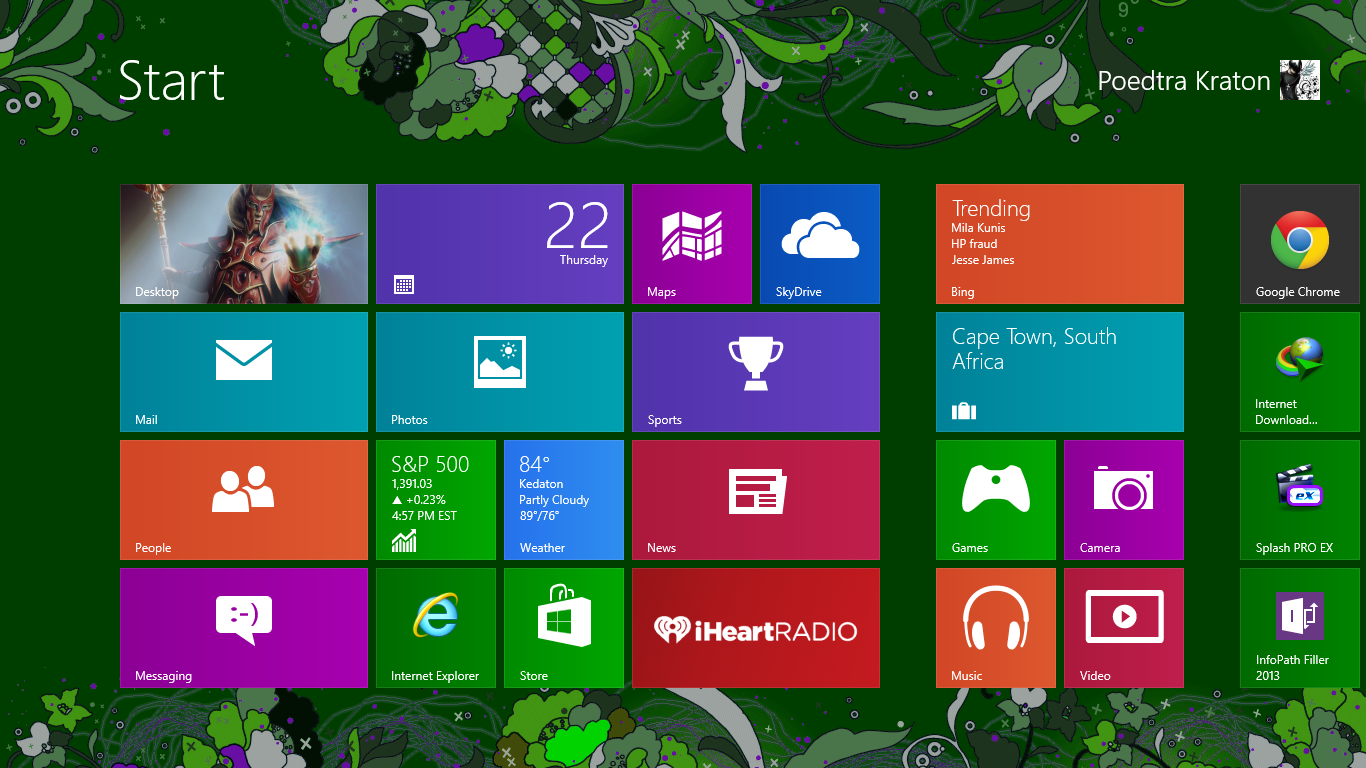
Task: Open Kedaton weather forecast tile
Action: (563, 499)
